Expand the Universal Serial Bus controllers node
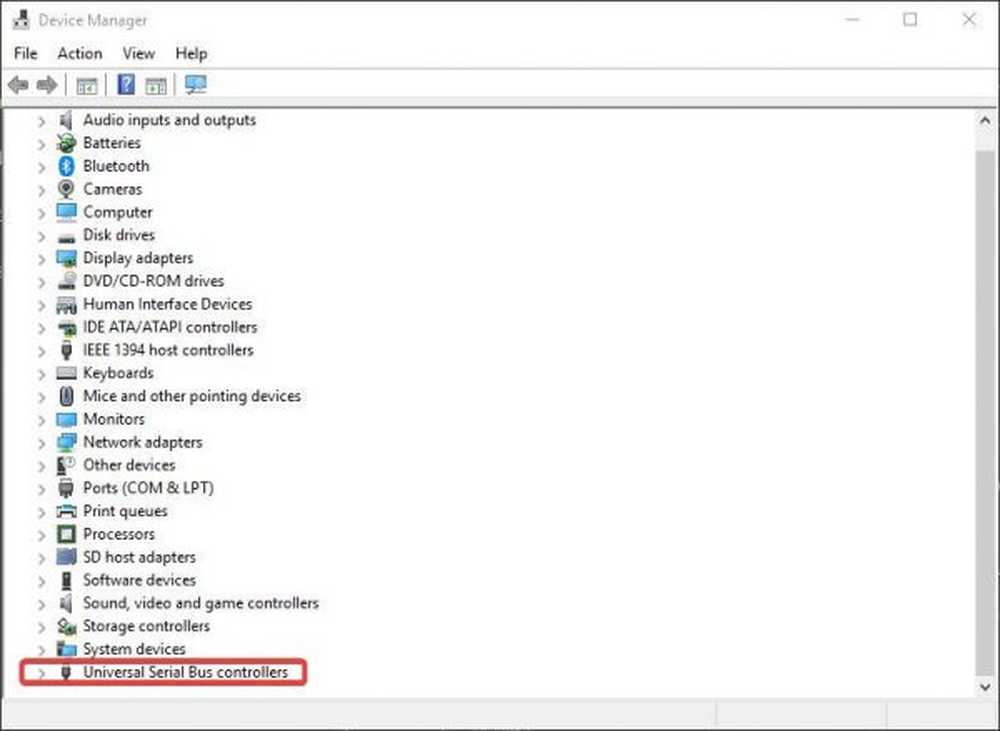This screenshot has width=1000, height=731. [x=41, y=673]
